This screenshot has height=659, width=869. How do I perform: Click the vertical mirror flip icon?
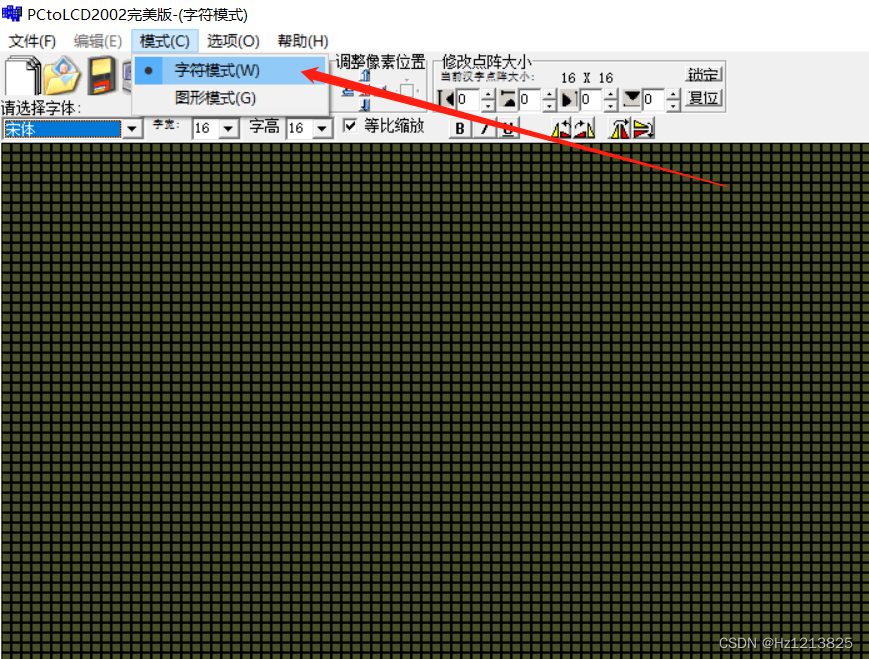(643, 129)
